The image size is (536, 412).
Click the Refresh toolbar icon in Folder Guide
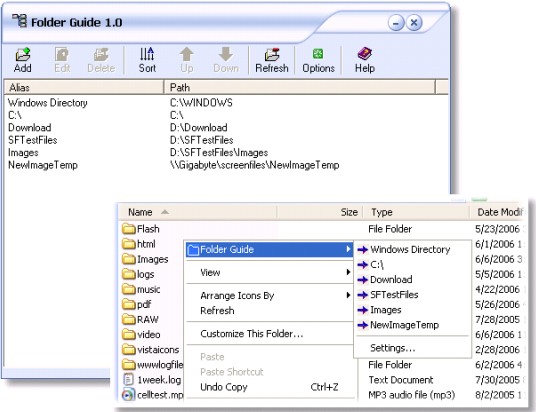click(x=272, y=55)
